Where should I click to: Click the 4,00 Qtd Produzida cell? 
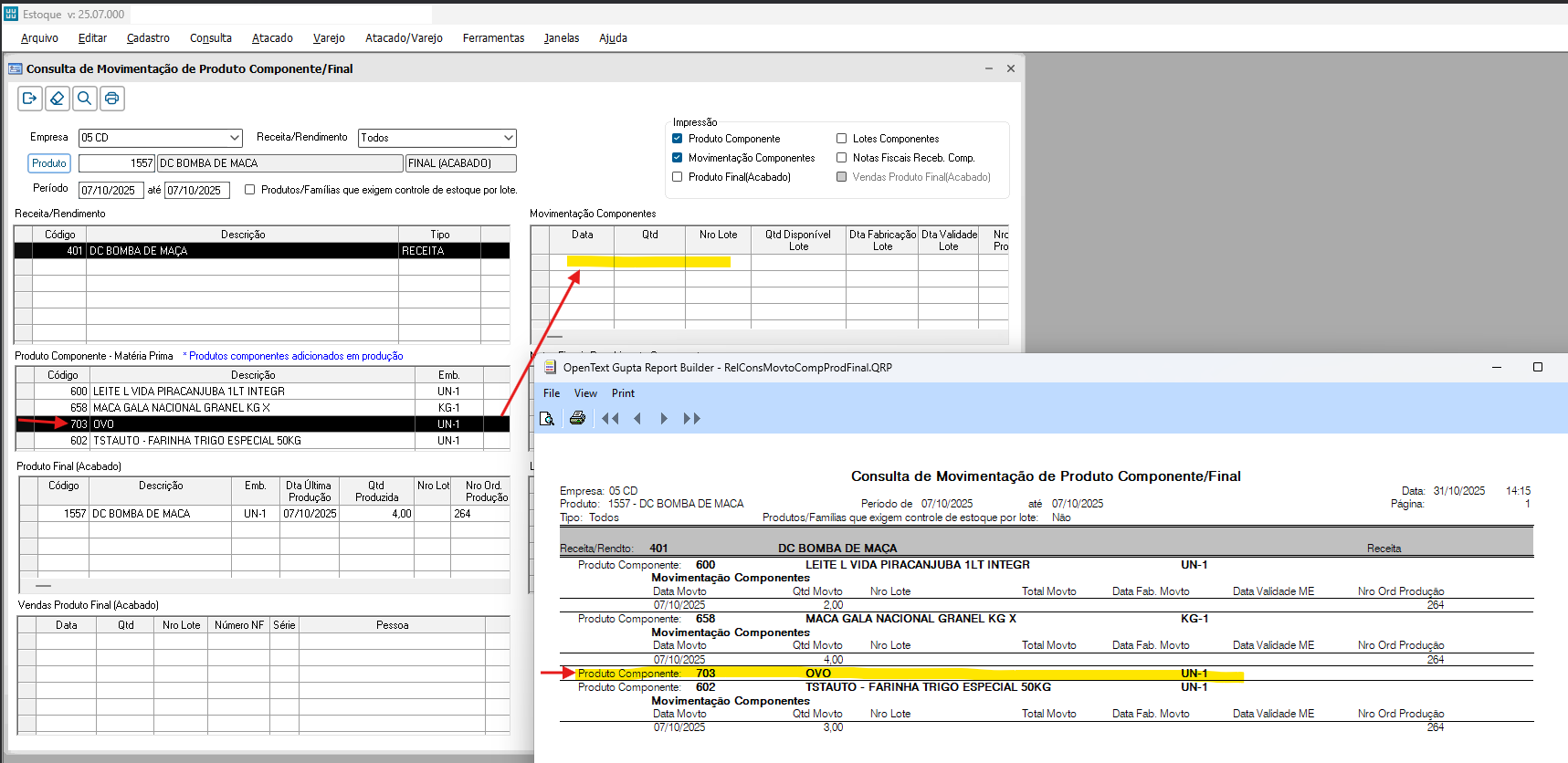(x=376, y=514)
